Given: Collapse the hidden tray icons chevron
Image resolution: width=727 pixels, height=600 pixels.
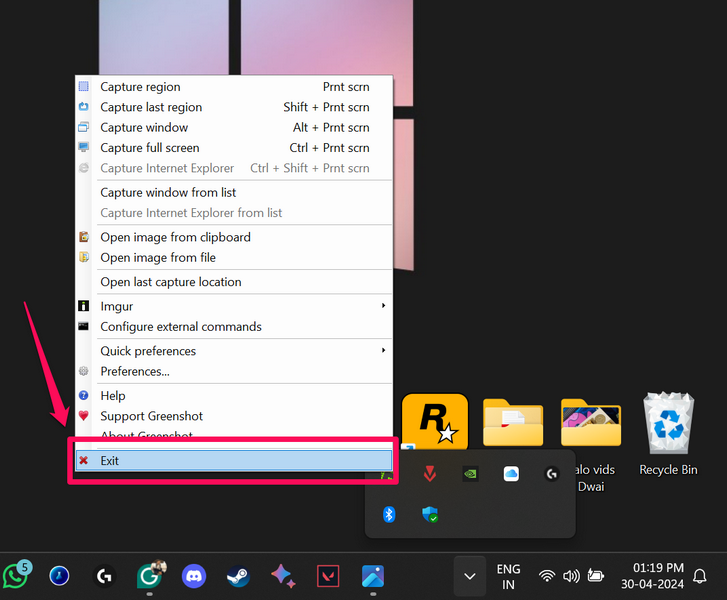Looking at the screenshot, I should pos(470,576).
